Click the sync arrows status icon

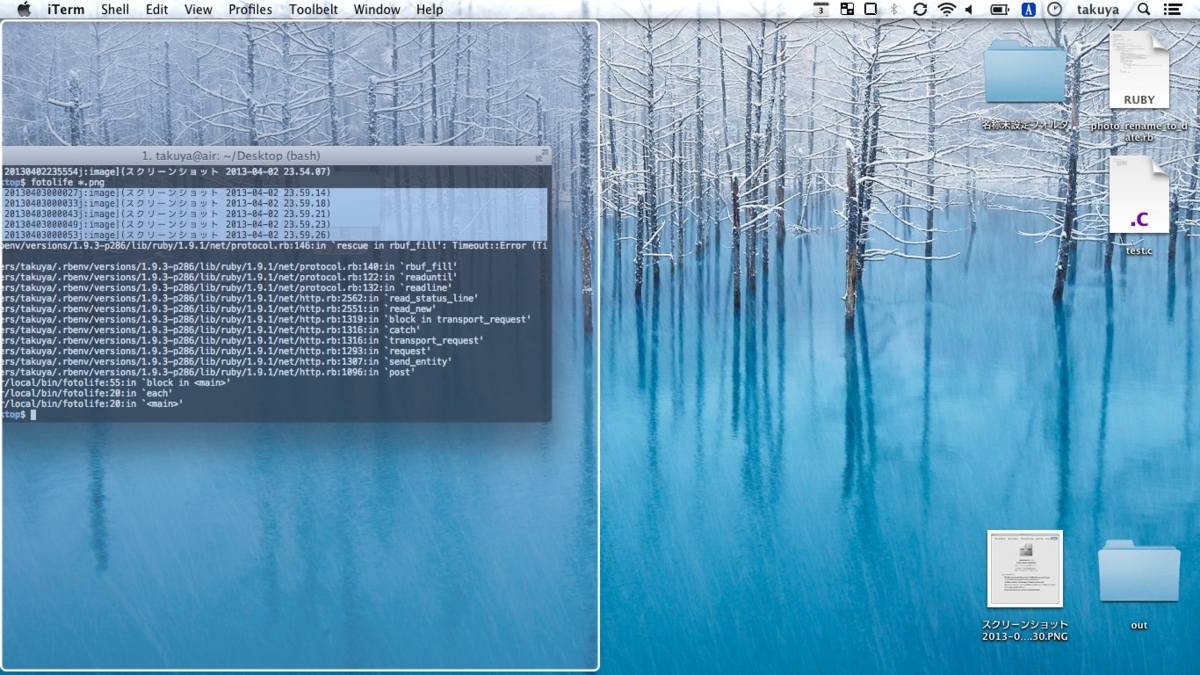(920, 9)
